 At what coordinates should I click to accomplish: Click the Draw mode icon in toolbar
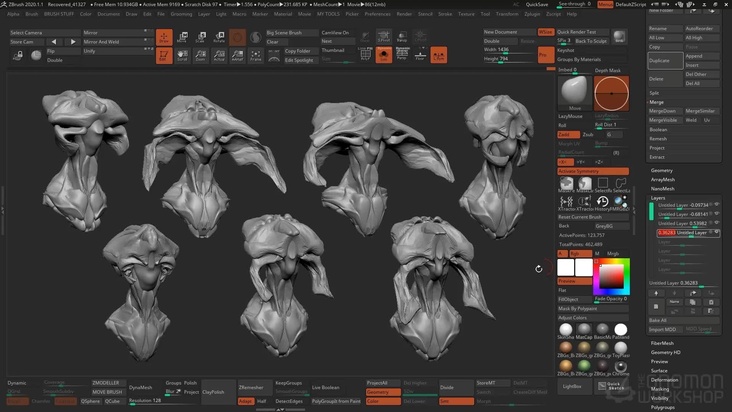[x=164, y=37]
